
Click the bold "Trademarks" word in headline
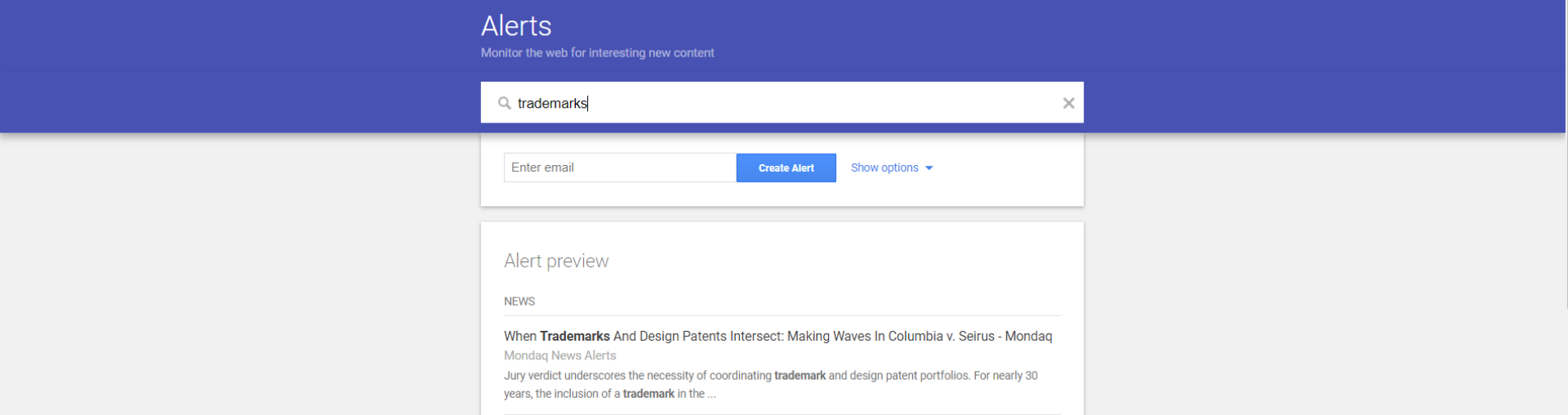[x=575, y=337]
